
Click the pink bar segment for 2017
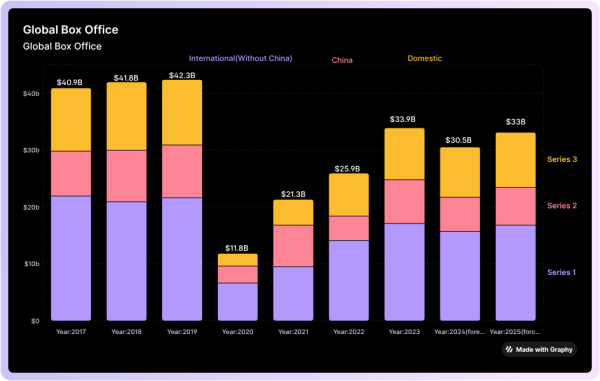click(71, 174)
